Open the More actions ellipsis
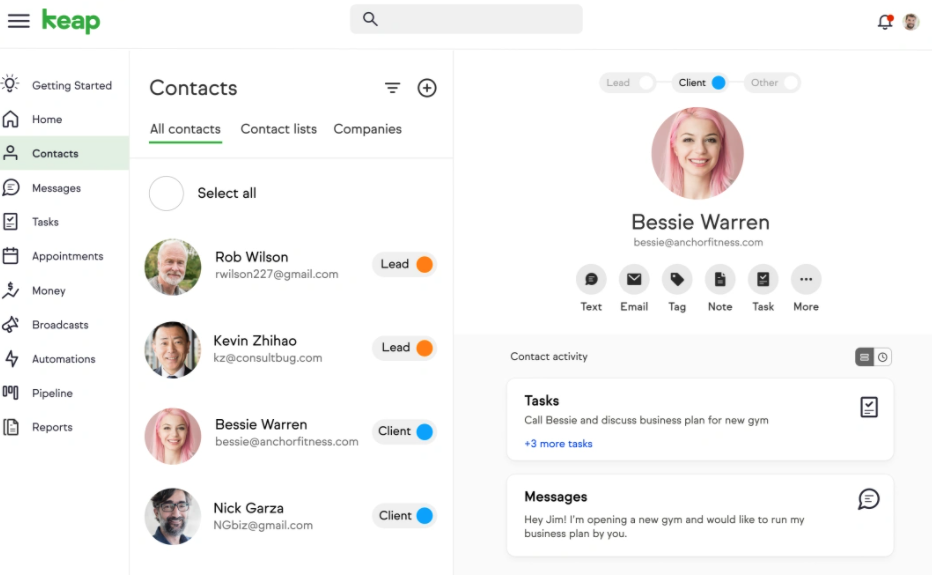 coord(806,279)
